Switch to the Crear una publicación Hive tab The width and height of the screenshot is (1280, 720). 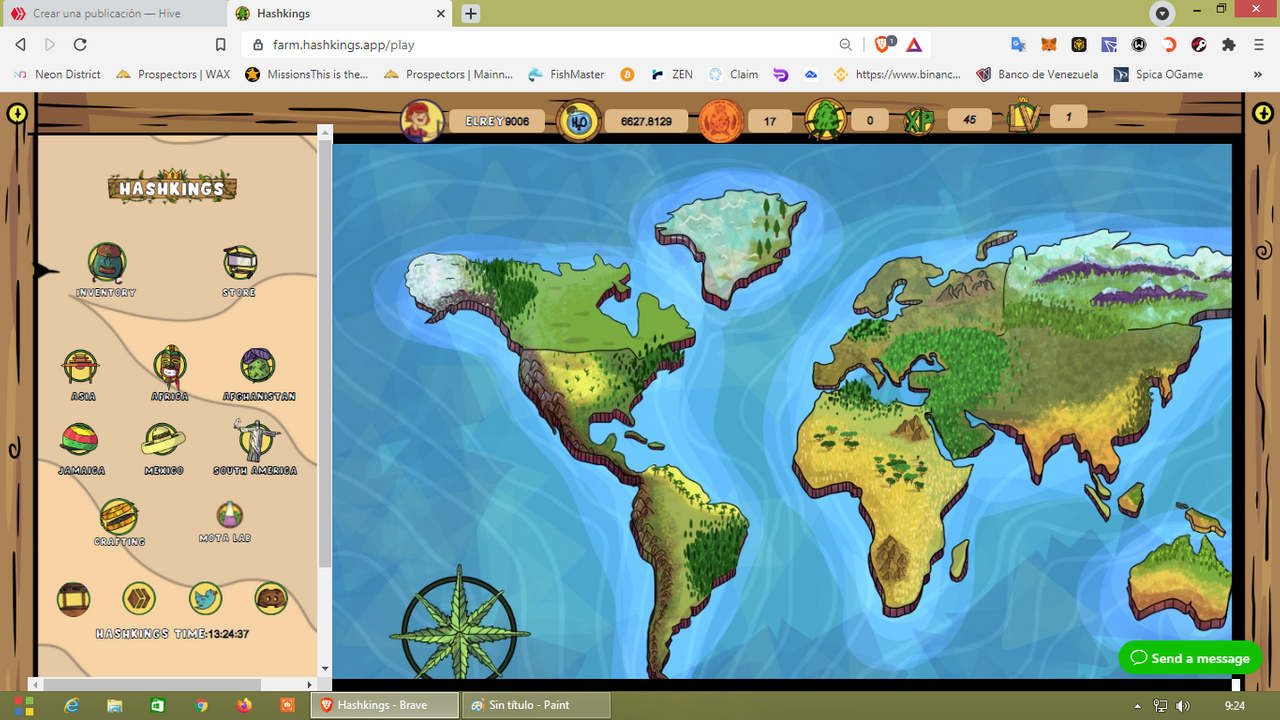coord(112,14)
